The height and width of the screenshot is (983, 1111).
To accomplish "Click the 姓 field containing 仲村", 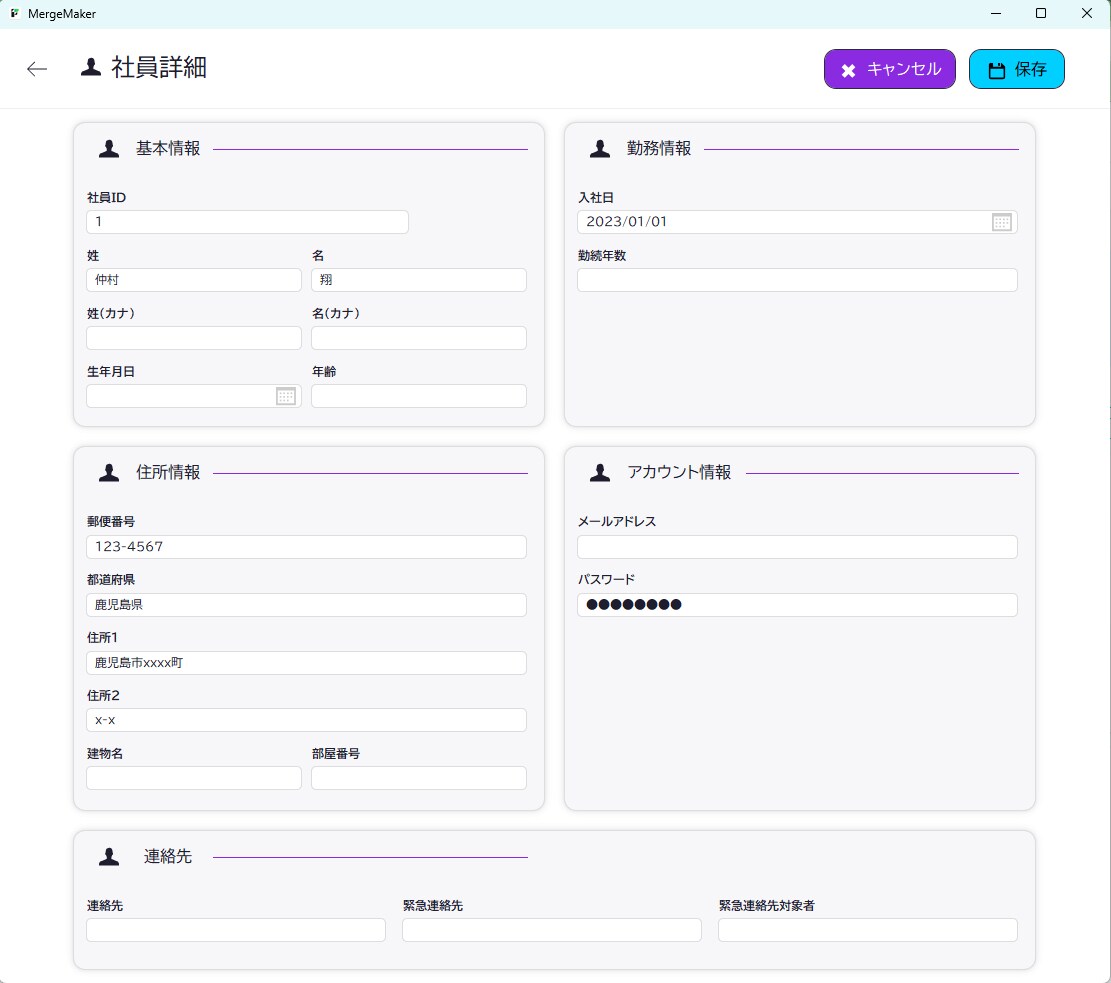I will tap(193, 280).
